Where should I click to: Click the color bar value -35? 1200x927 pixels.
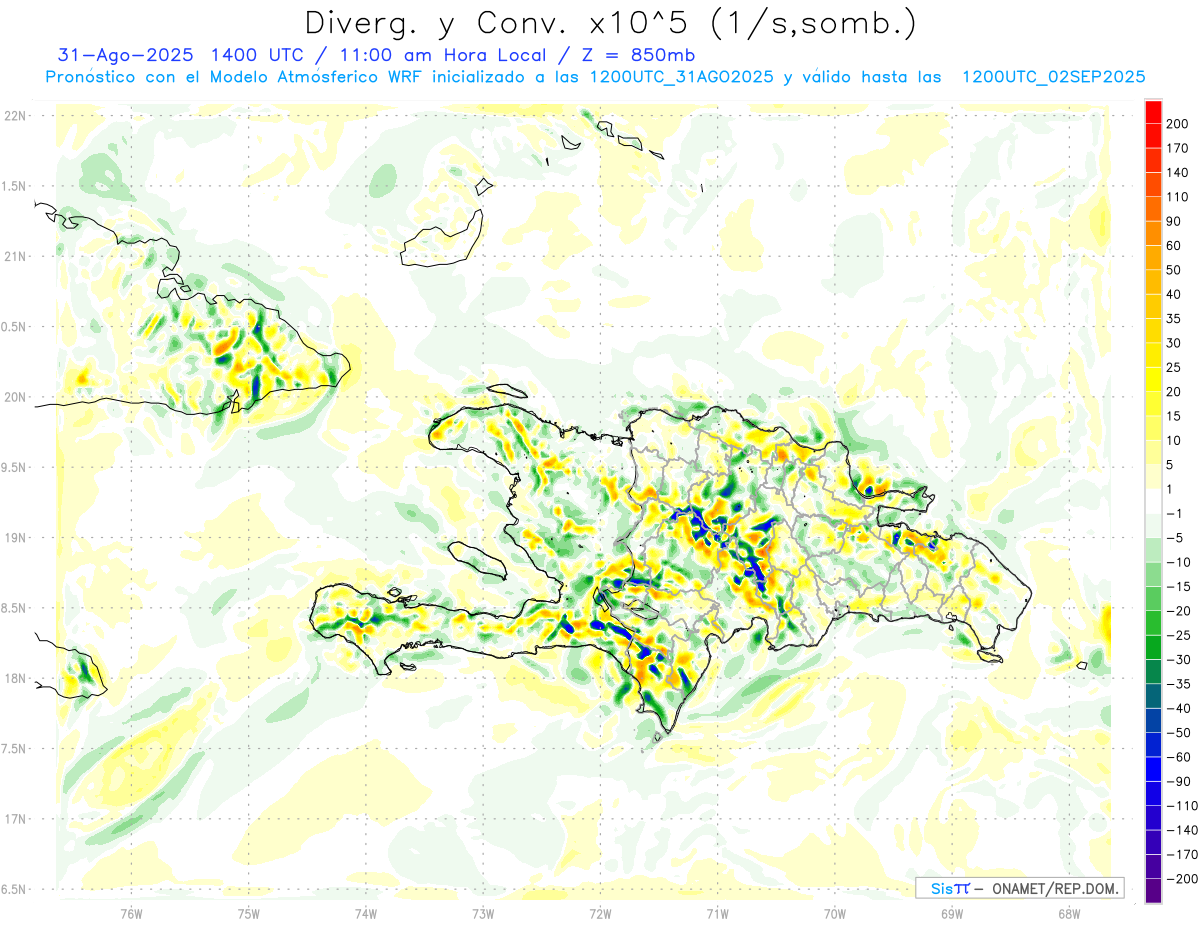pyautogui.click(x=1179, y=684)
